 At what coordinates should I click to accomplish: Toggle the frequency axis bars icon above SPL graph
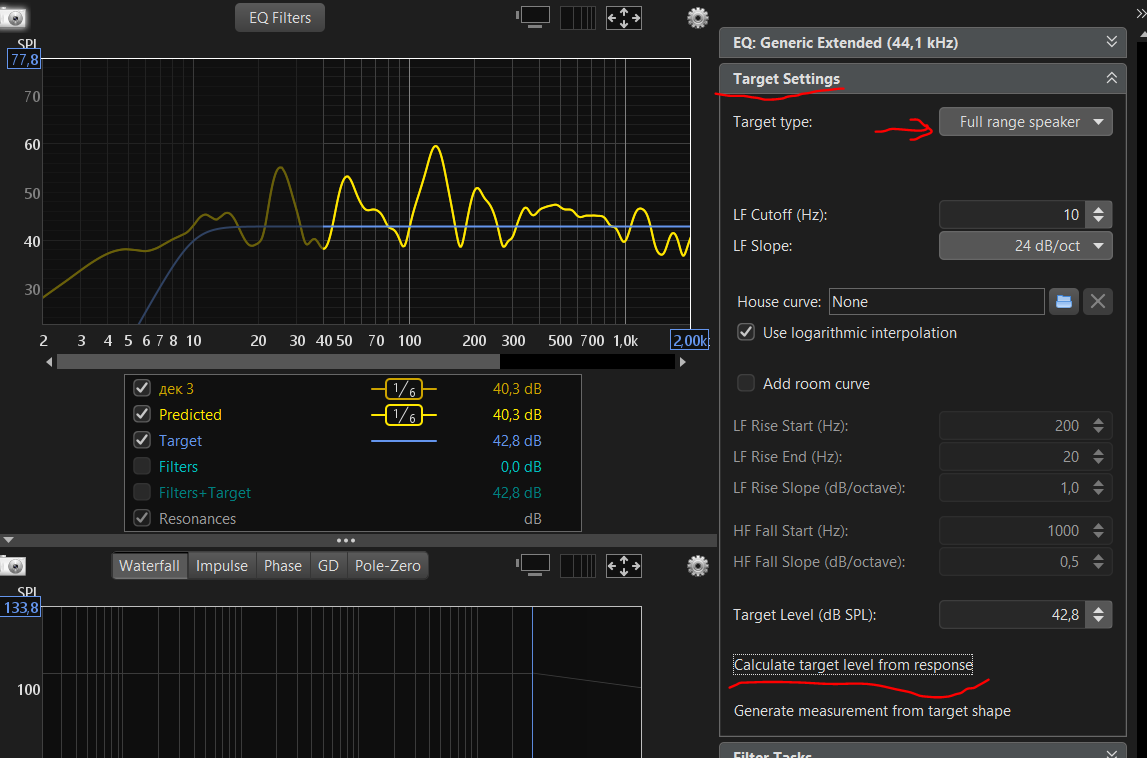578,18
